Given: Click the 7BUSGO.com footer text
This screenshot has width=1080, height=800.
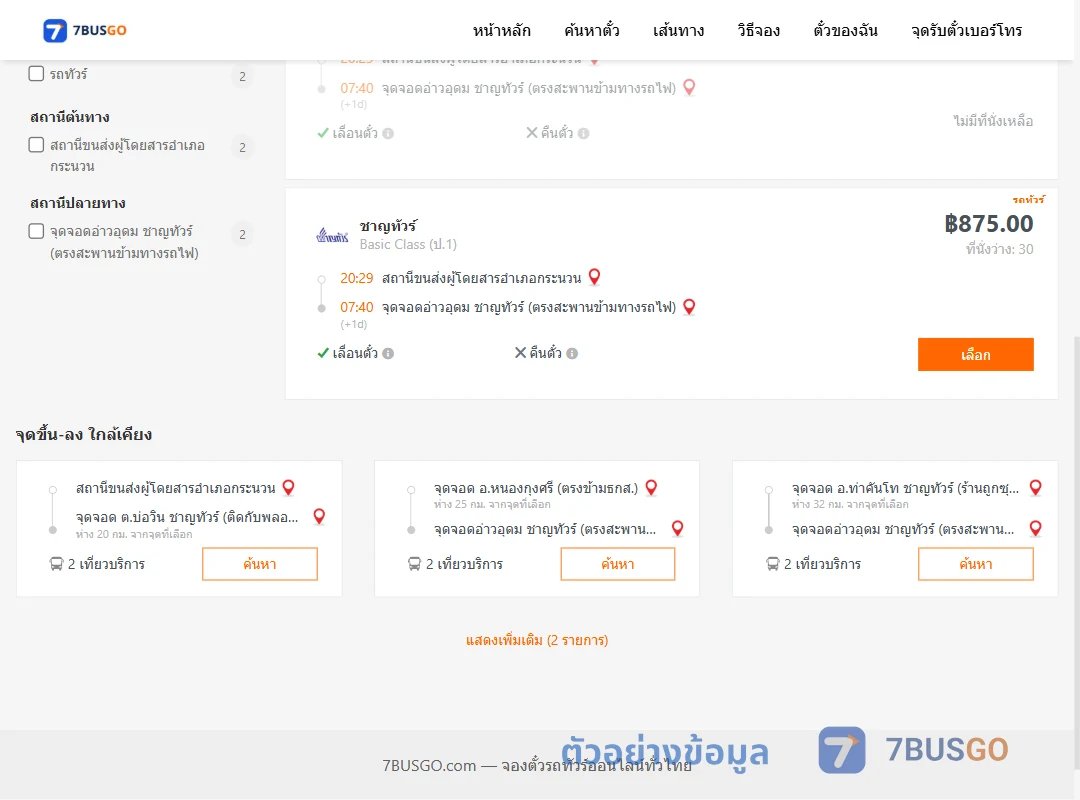Looking at the screenshot, I should (x=537, y=766).
